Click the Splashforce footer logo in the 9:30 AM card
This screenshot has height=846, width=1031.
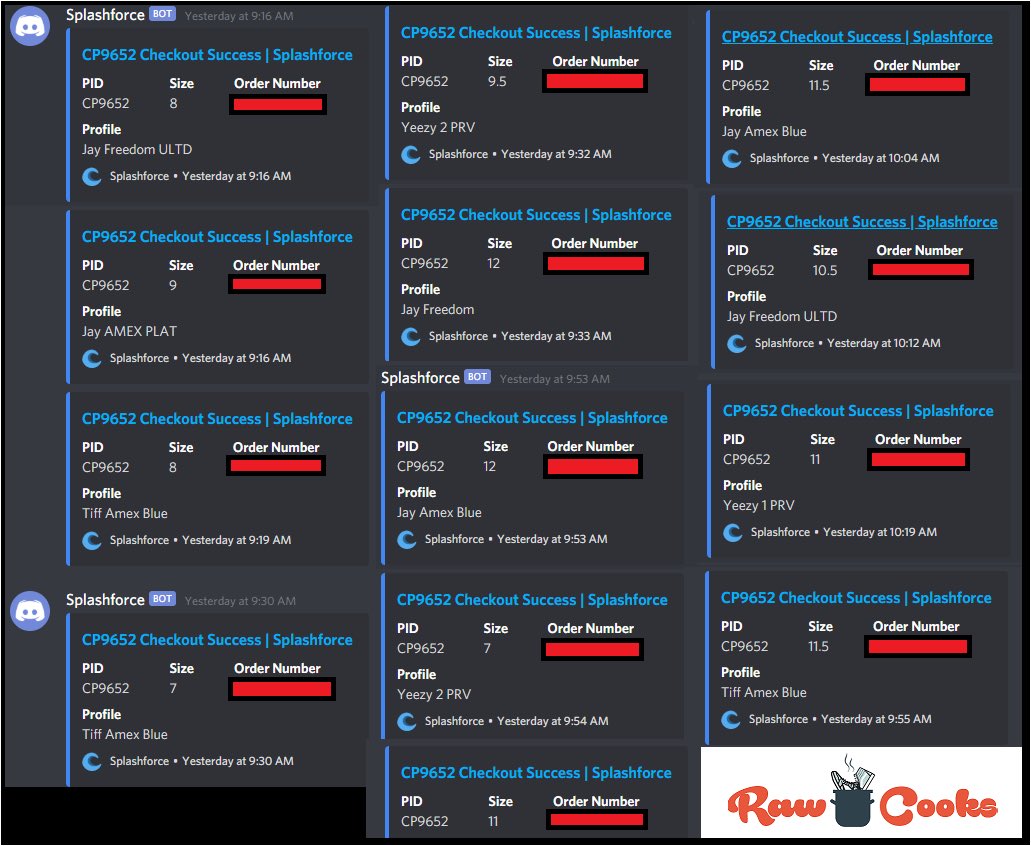pos(91,761)
